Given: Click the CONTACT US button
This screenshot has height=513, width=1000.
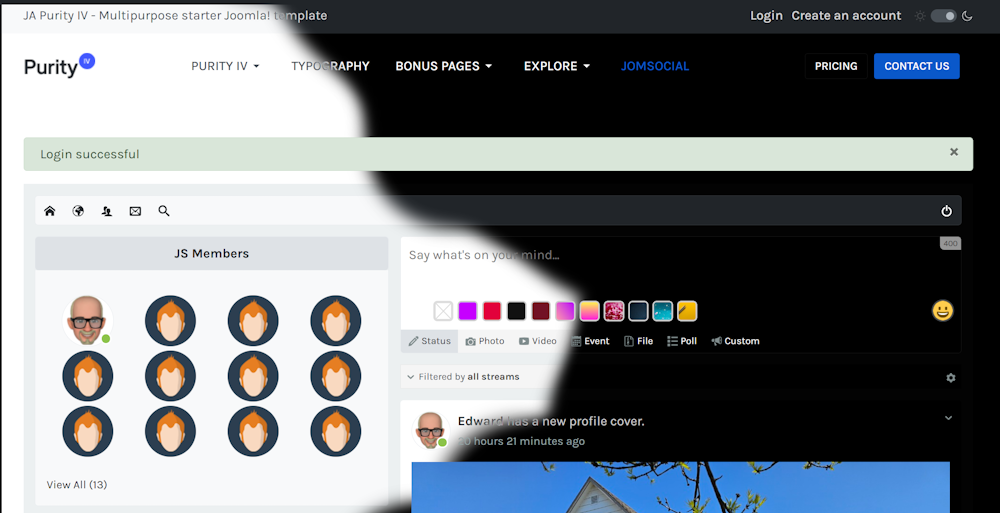Looking at the screenshot, I should tap(916, 66).
